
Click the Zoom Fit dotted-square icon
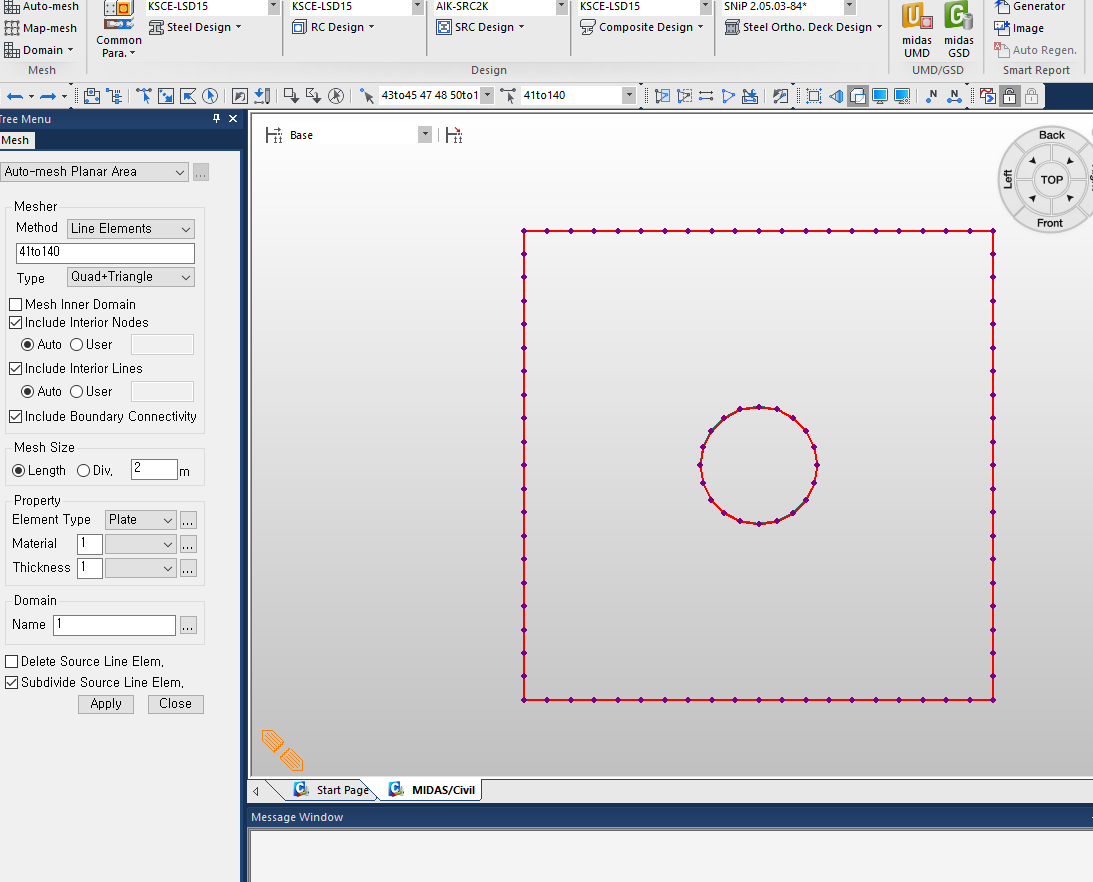(x=813, y=96)
